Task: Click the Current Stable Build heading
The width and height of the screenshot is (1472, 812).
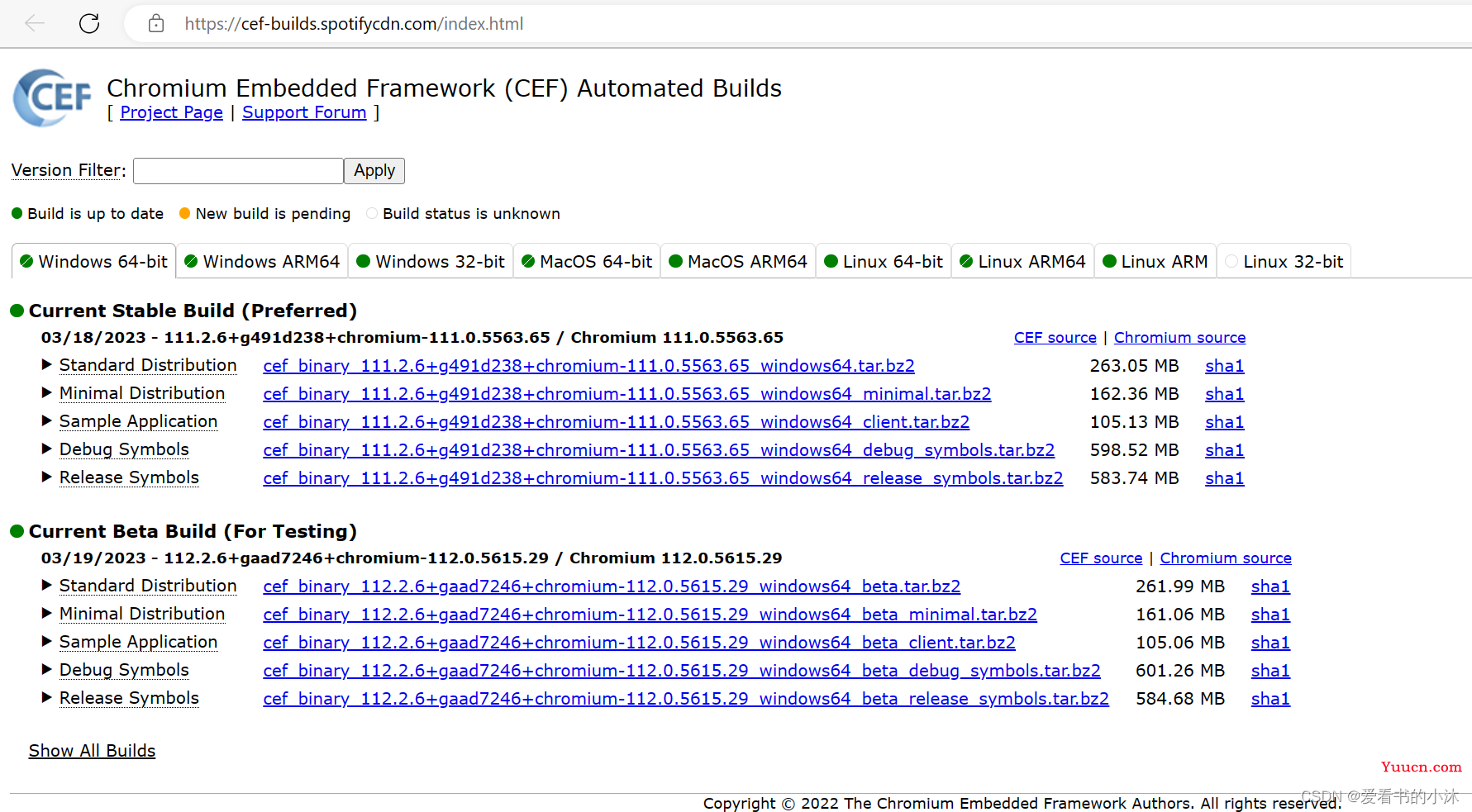Action: coord(193,311)
